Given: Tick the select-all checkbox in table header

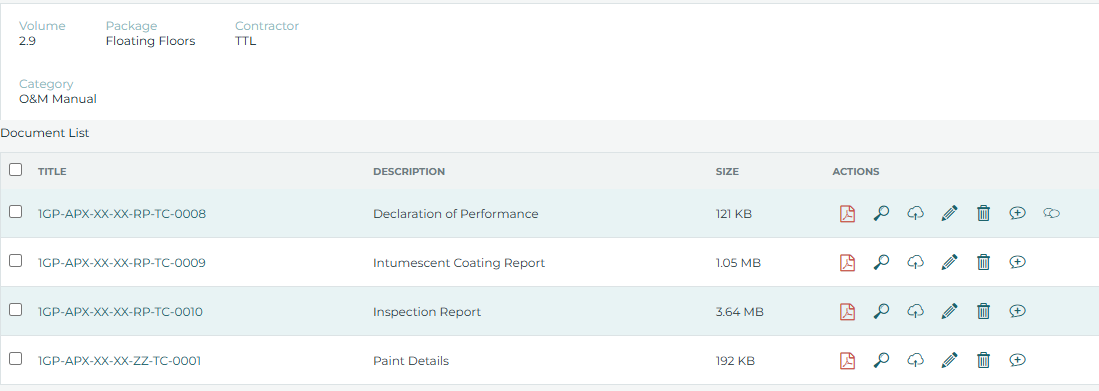Looking at the screenshot, I should [x=15, y=170].
